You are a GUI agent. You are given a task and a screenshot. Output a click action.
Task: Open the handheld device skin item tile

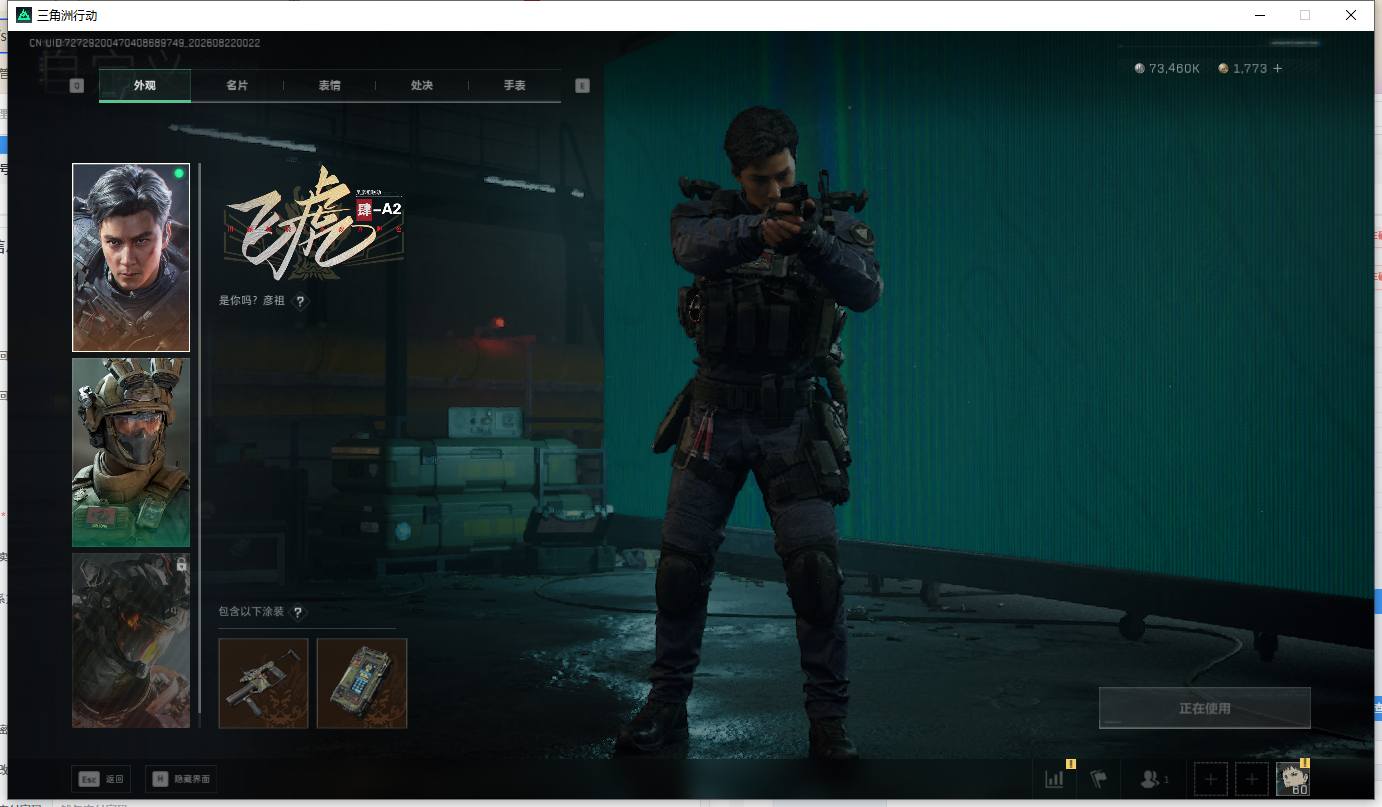(362, 683)
